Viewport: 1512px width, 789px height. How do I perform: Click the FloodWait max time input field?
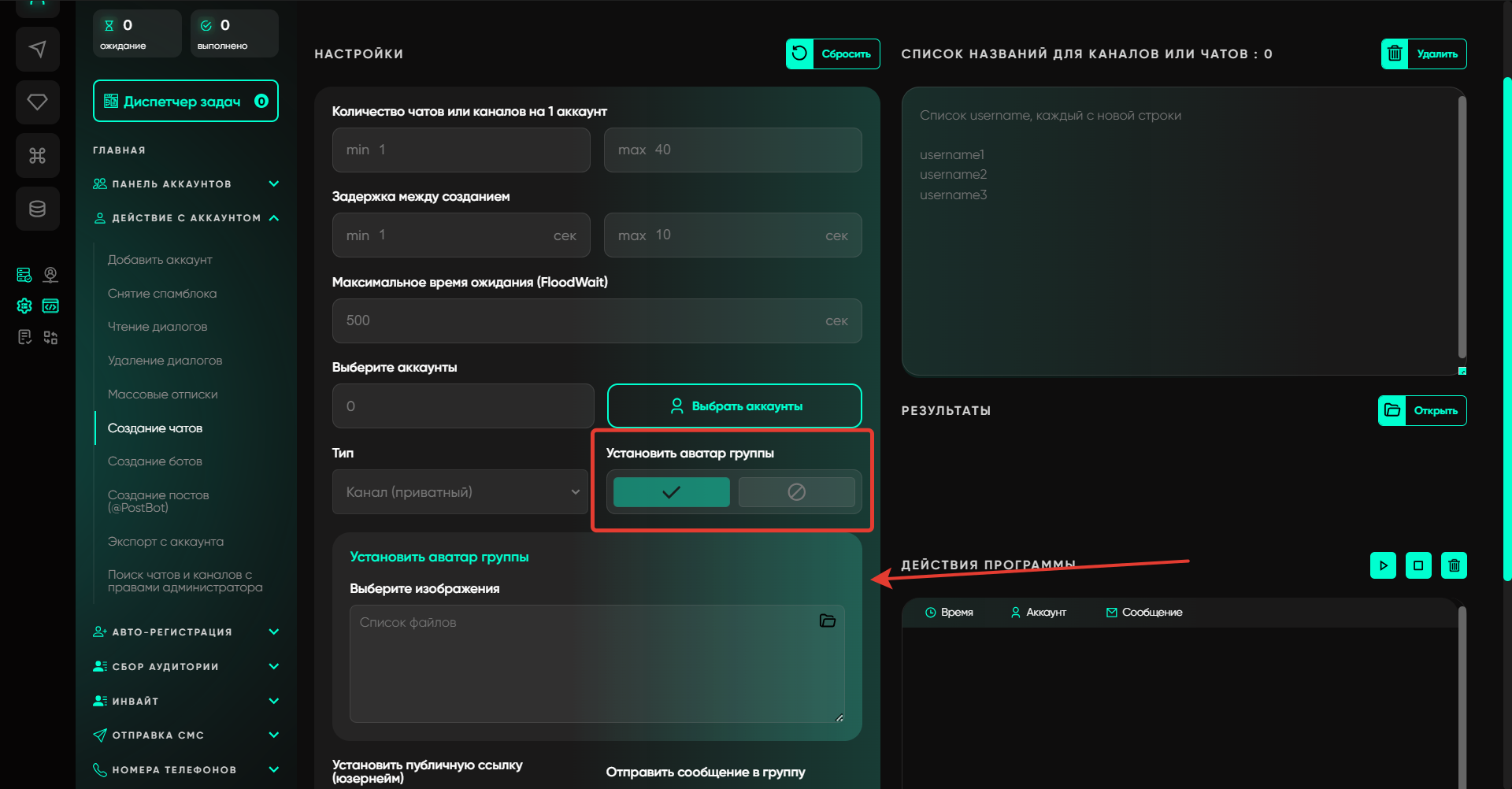pos(583,320)
